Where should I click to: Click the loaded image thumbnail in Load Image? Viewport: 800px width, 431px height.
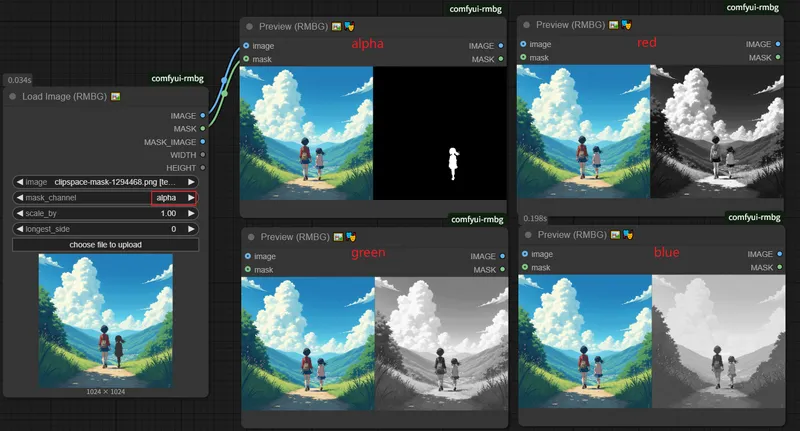[105, 321]
